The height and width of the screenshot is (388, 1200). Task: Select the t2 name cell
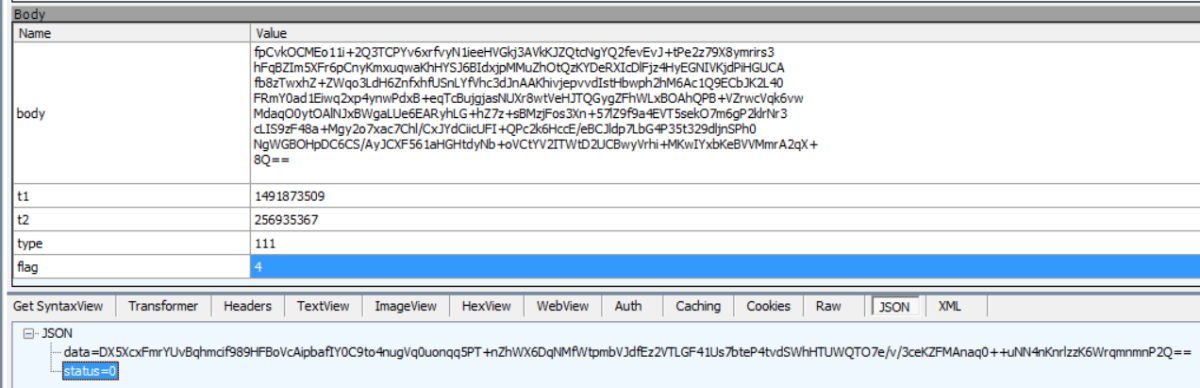coord(131,219)
